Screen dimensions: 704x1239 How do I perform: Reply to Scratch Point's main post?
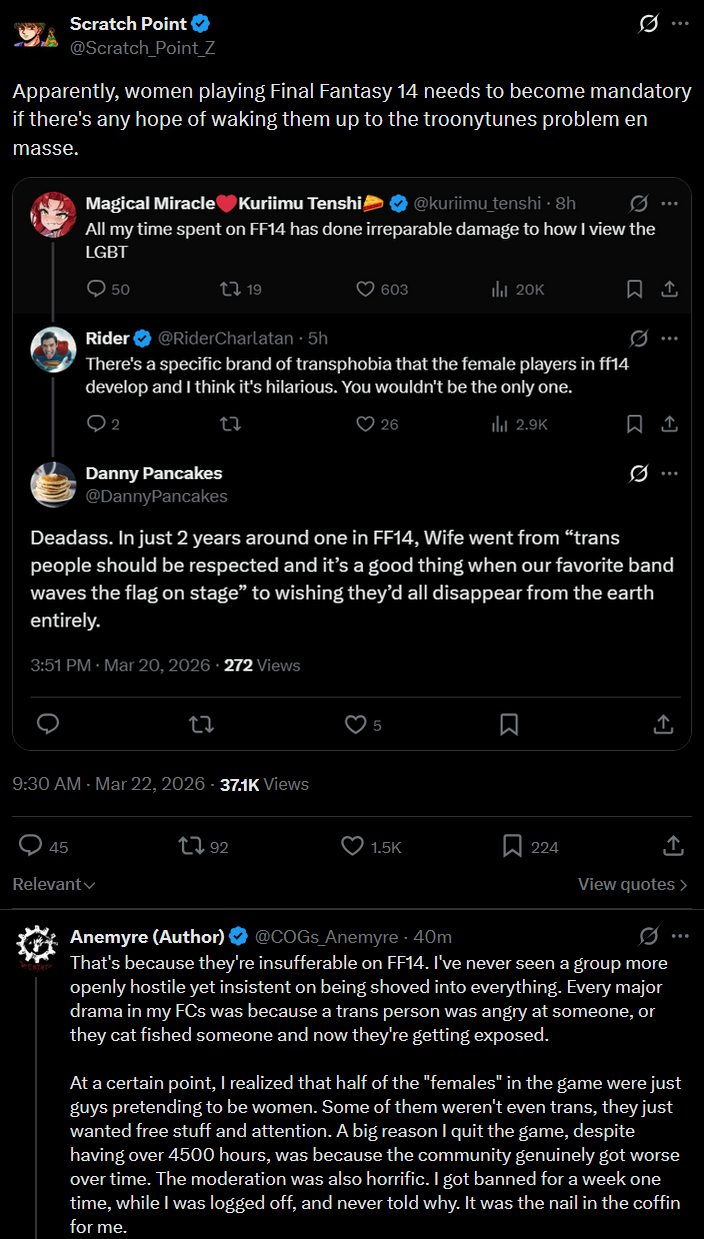[x=31, y=846]
